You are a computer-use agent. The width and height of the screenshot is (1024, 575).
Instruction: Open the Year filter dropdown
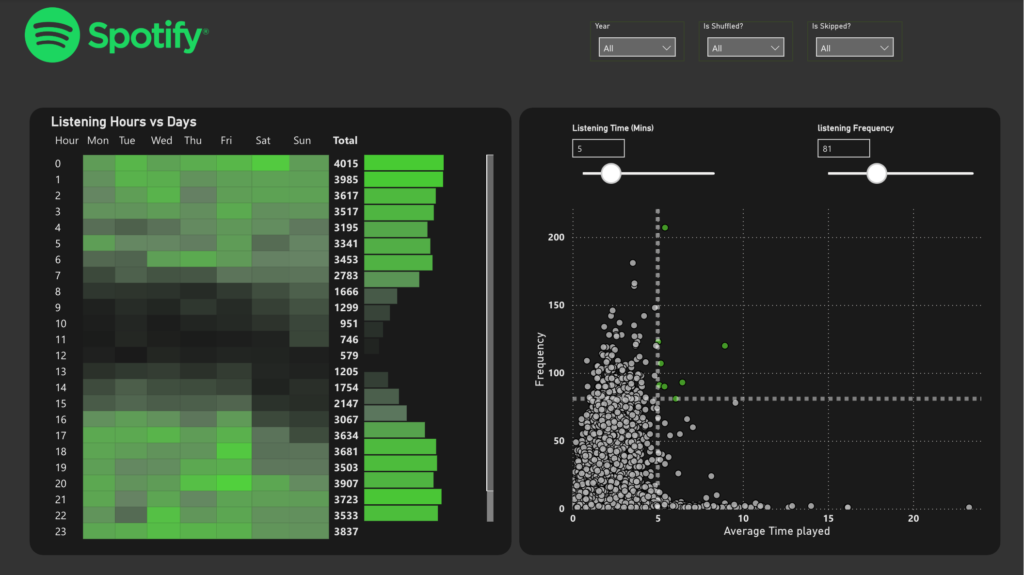pyautogui.click(x=637, y=48)
